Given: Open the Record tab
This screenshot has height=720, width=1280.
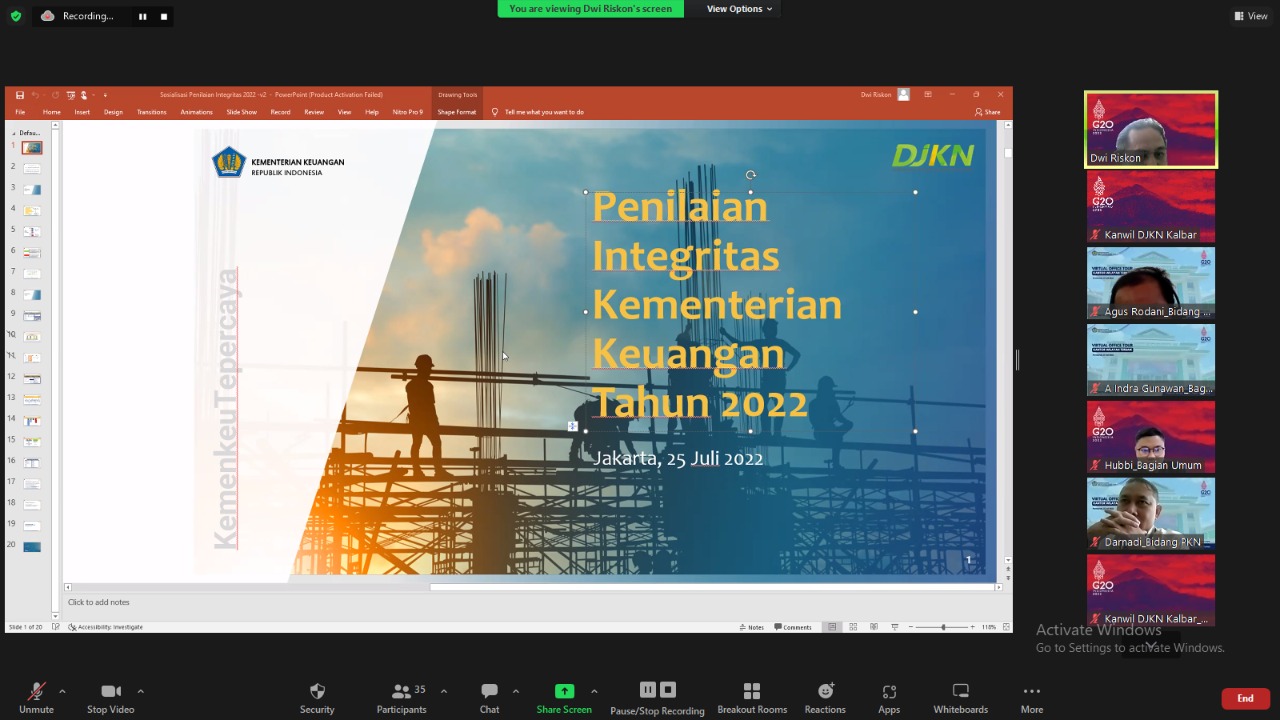Looking at the screenshot, I should (280, 112).
